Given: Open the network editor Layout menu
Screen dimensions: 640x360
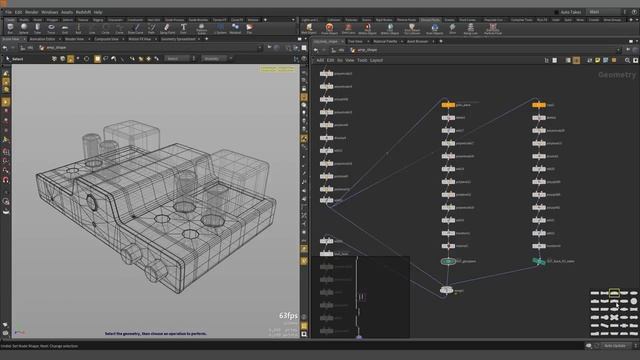Looking at the screenshot, I should tap(376, 60).
